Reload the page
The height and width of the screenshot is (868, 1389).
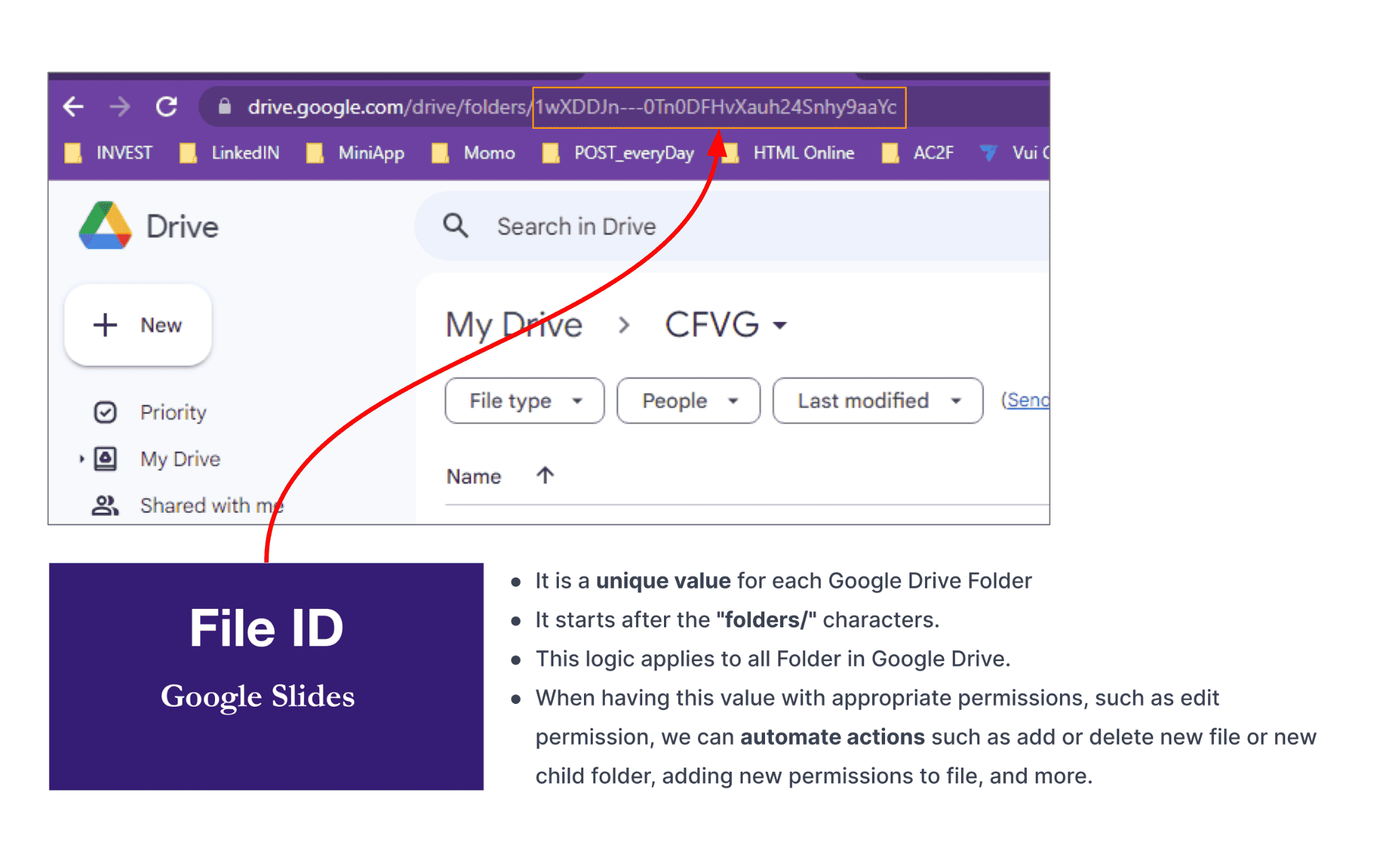(x=166, y=106)
